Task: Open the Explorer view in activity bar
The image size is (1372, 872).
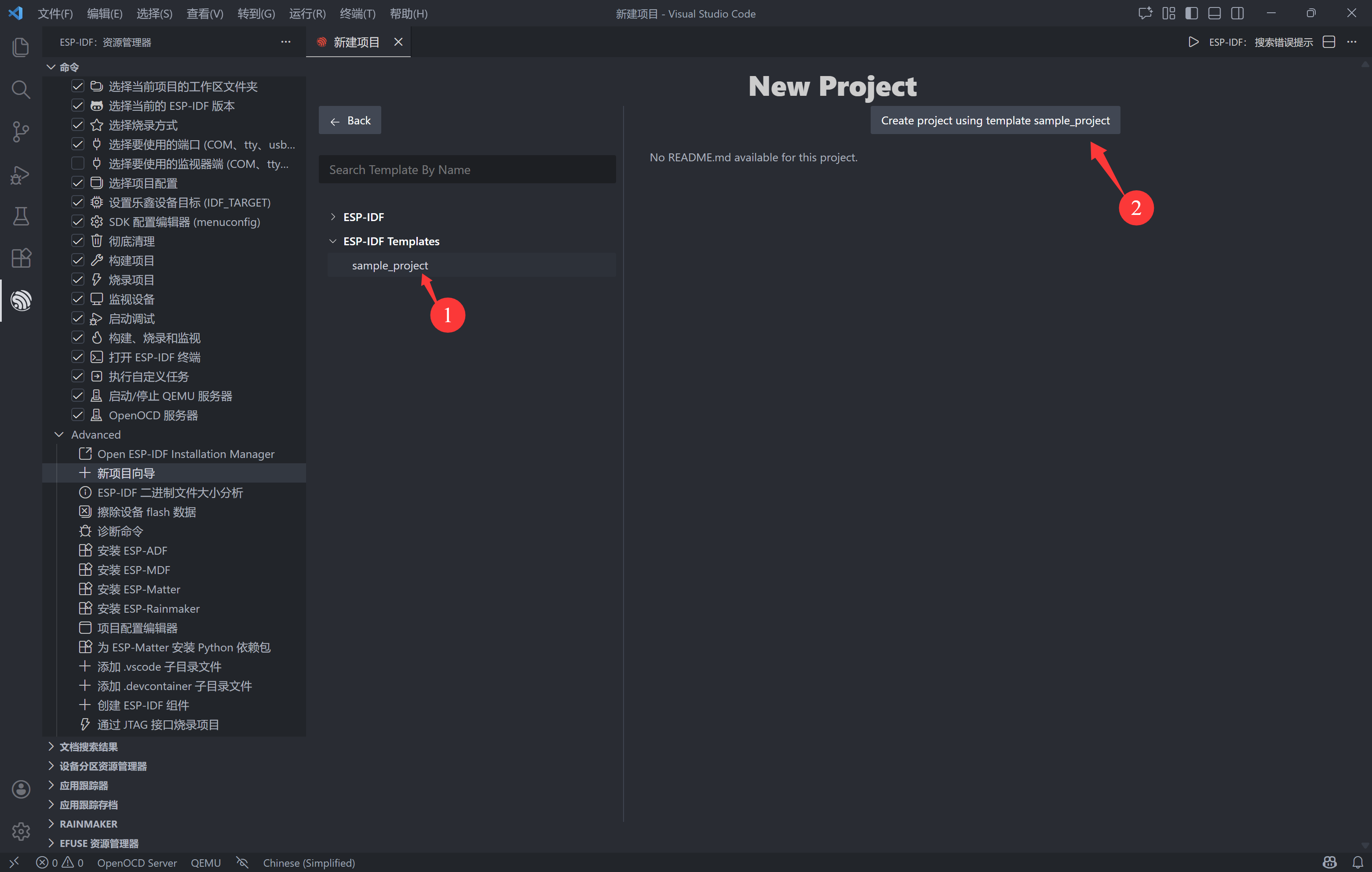Action: pyautogui.click(x=21, y=47)
